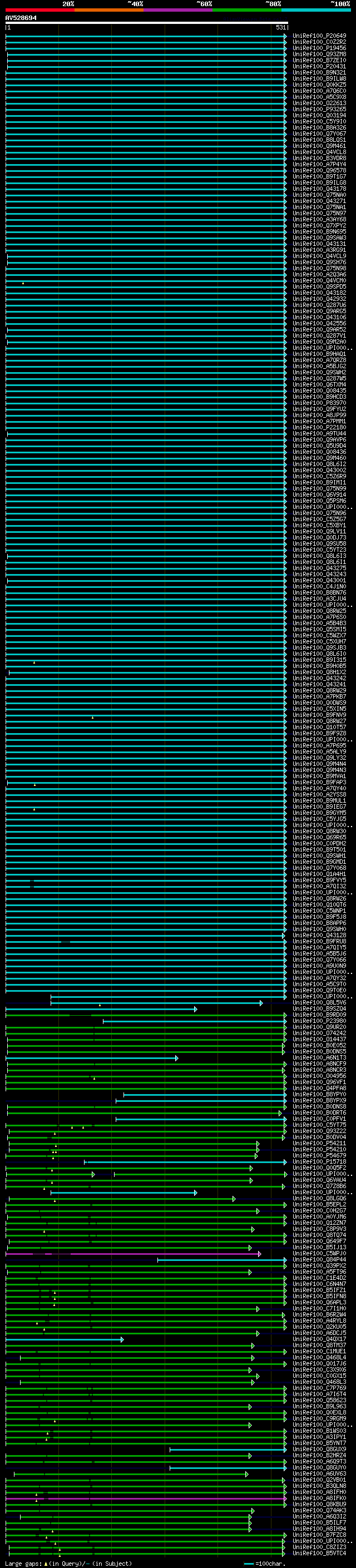Click label UniRef100_Q0KKZ5
Viewport: 356px width, 1568px height.
pos(319,85)
